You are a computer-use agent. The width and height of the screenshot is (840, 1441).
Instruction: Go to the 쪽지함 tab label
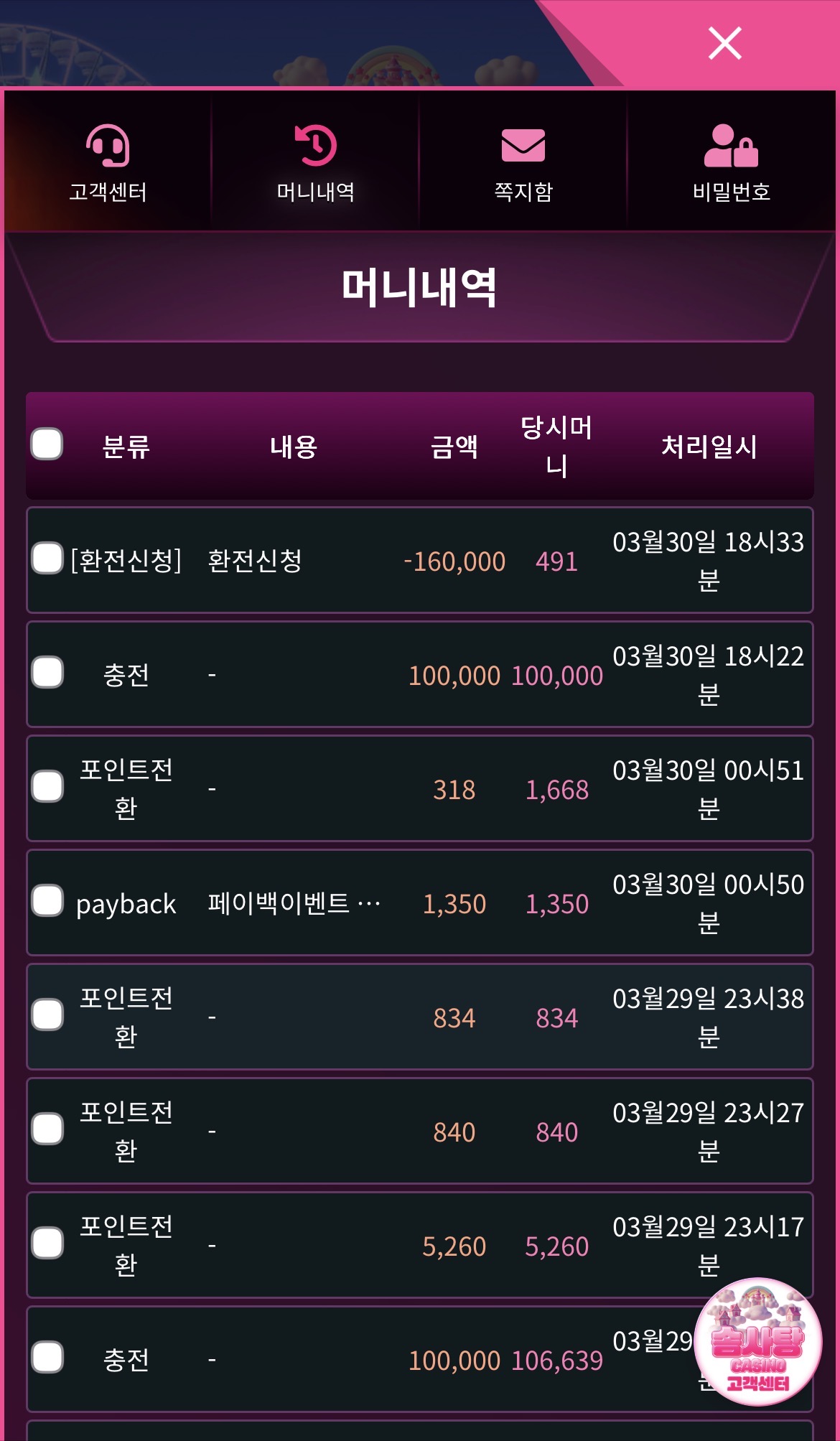point(523,192)
